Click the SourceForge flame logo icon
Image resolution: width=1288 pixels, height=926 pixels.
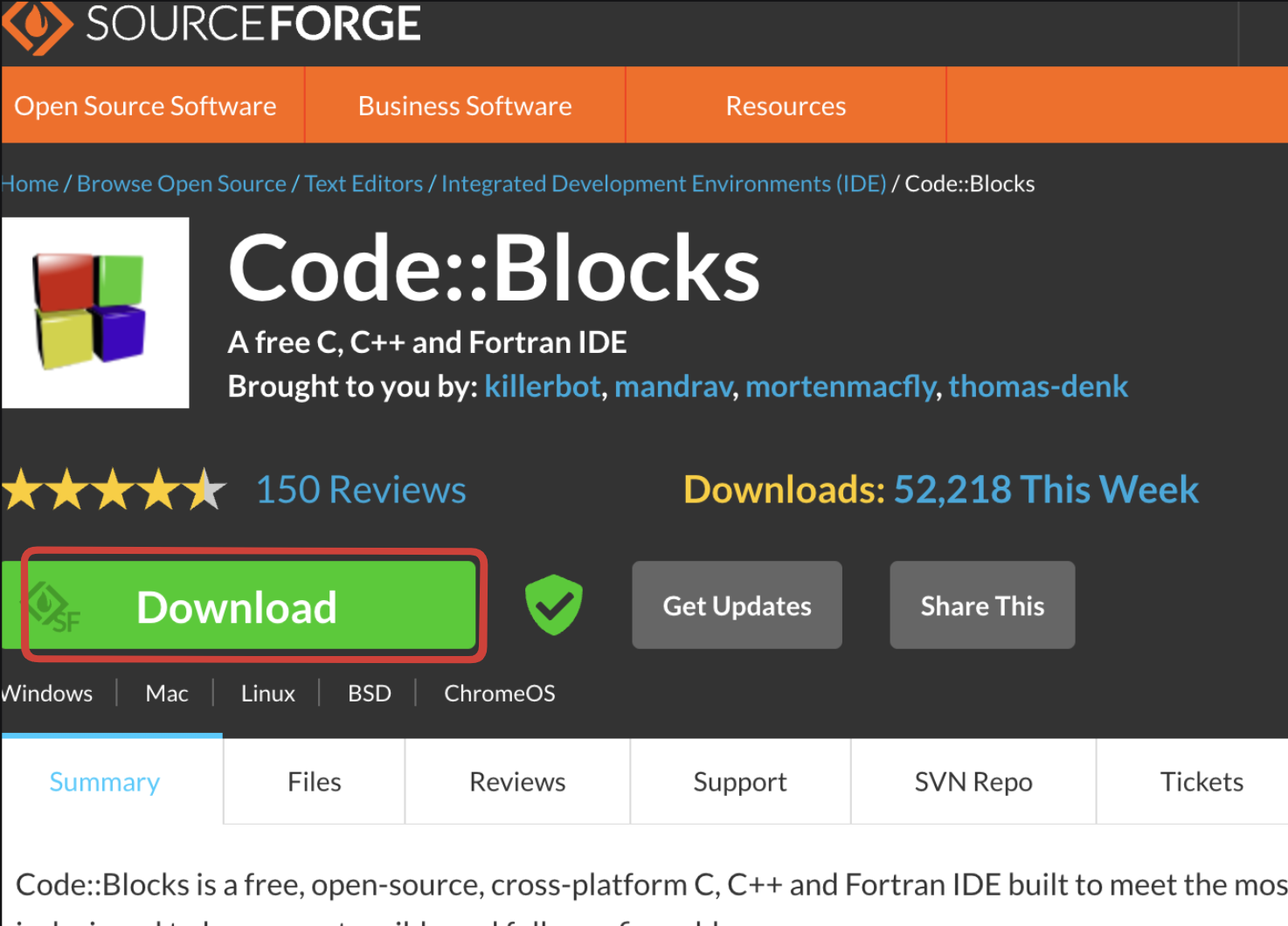(37, 24)
